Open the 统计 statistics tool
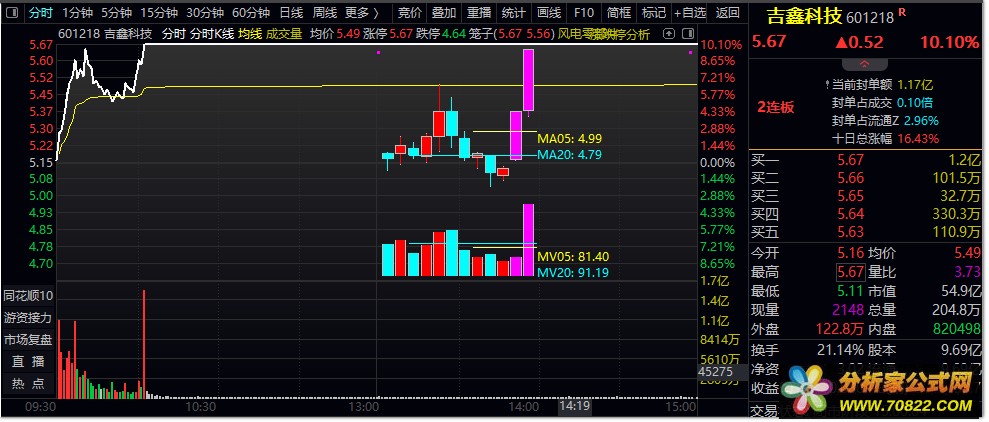 514,12
